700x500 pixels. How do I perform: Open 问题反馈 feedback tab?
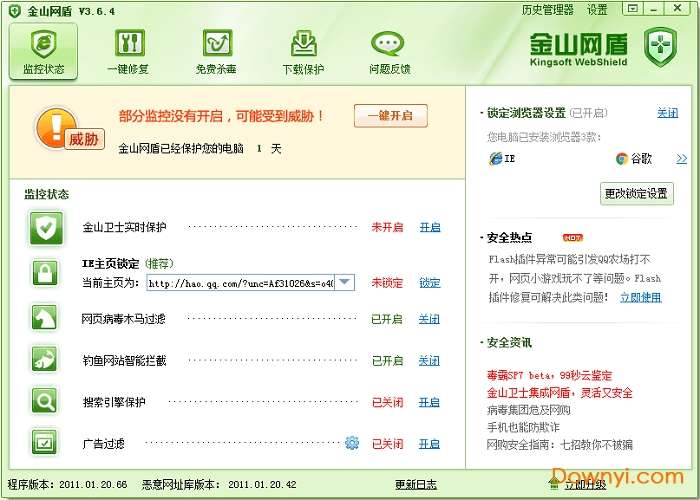(x=389, y=51)
